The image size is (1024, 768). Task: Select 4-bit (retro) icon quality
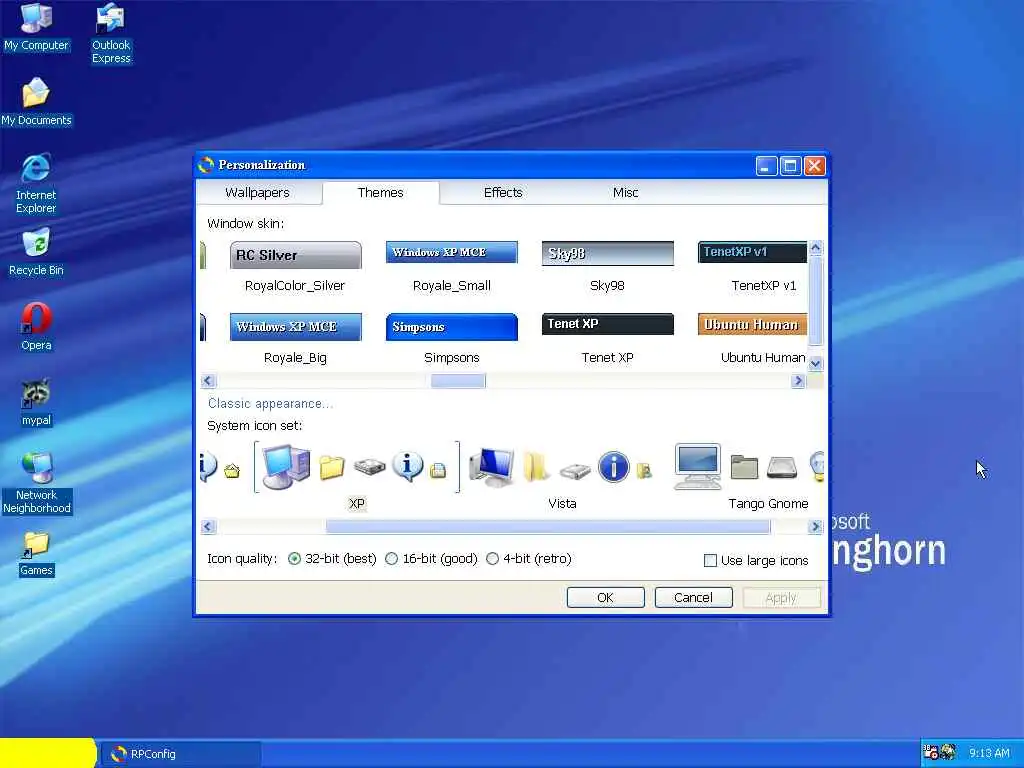(x=493, y=559)
